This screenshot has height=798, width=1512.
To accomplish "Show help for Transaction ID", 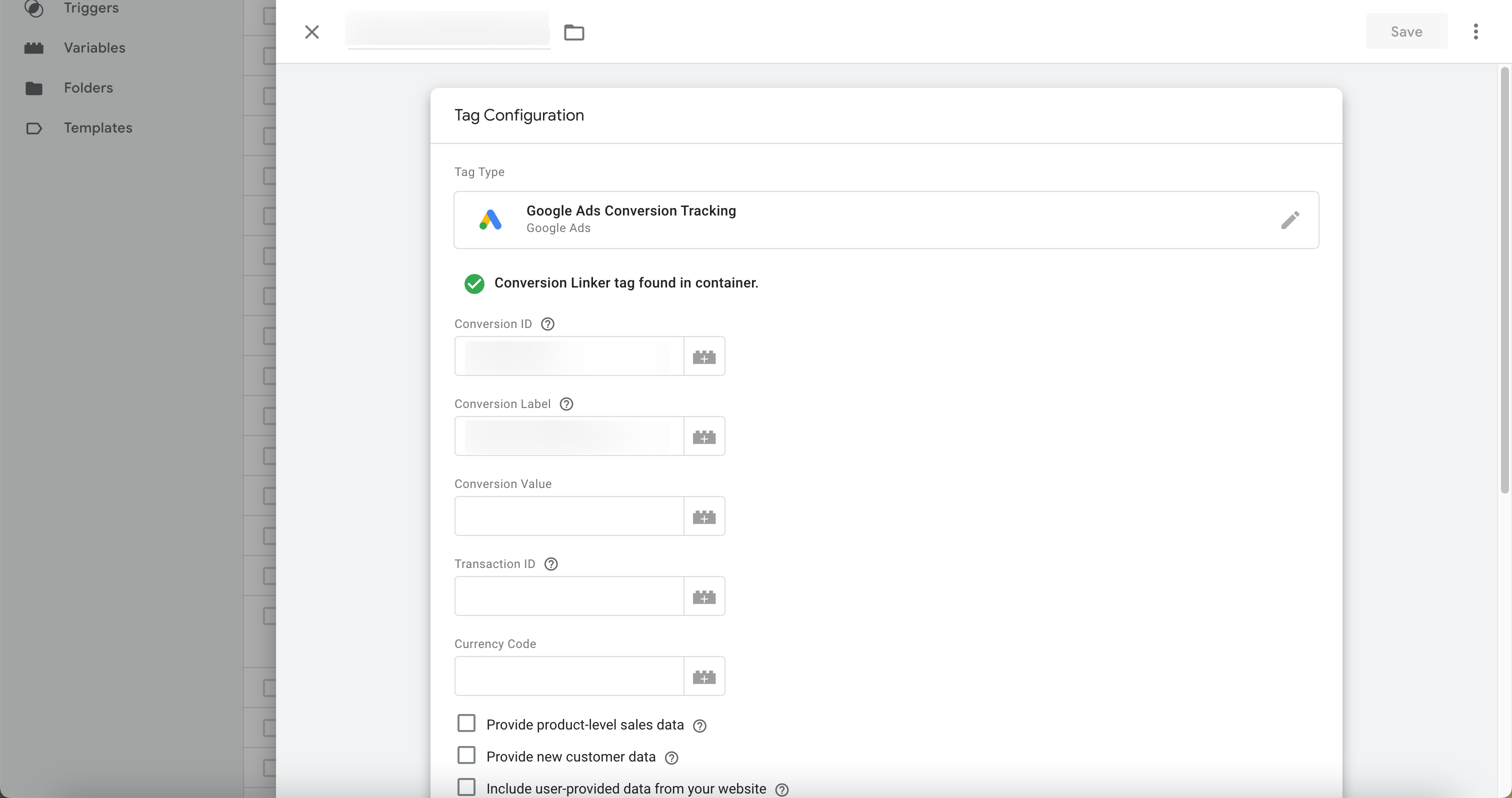I will [x=550, y=564].
